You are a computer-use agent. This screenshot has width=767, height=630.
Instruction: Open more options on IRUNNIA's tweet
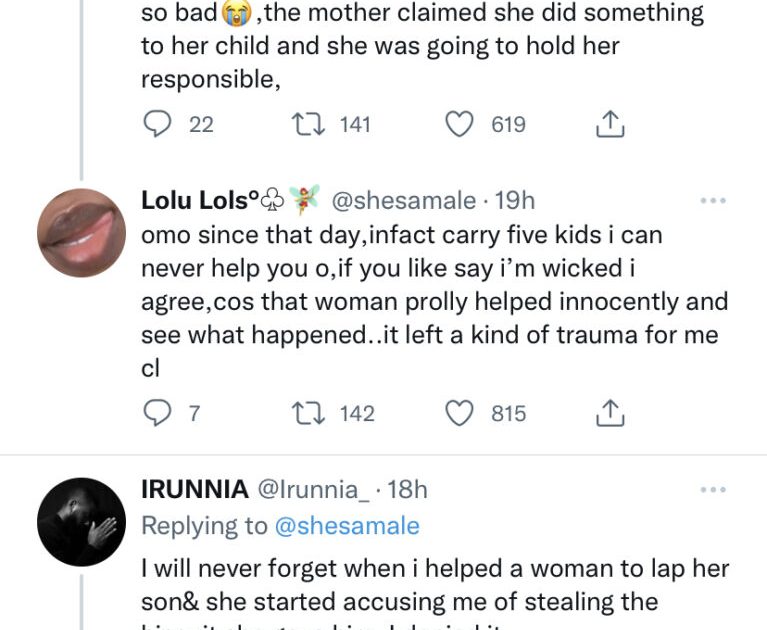coord(712,490)
